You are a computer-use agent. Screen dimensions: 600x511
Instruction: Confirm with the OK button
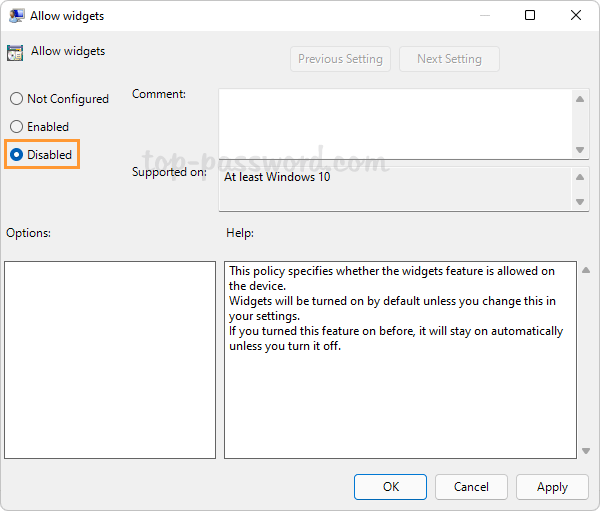[390, 487]
